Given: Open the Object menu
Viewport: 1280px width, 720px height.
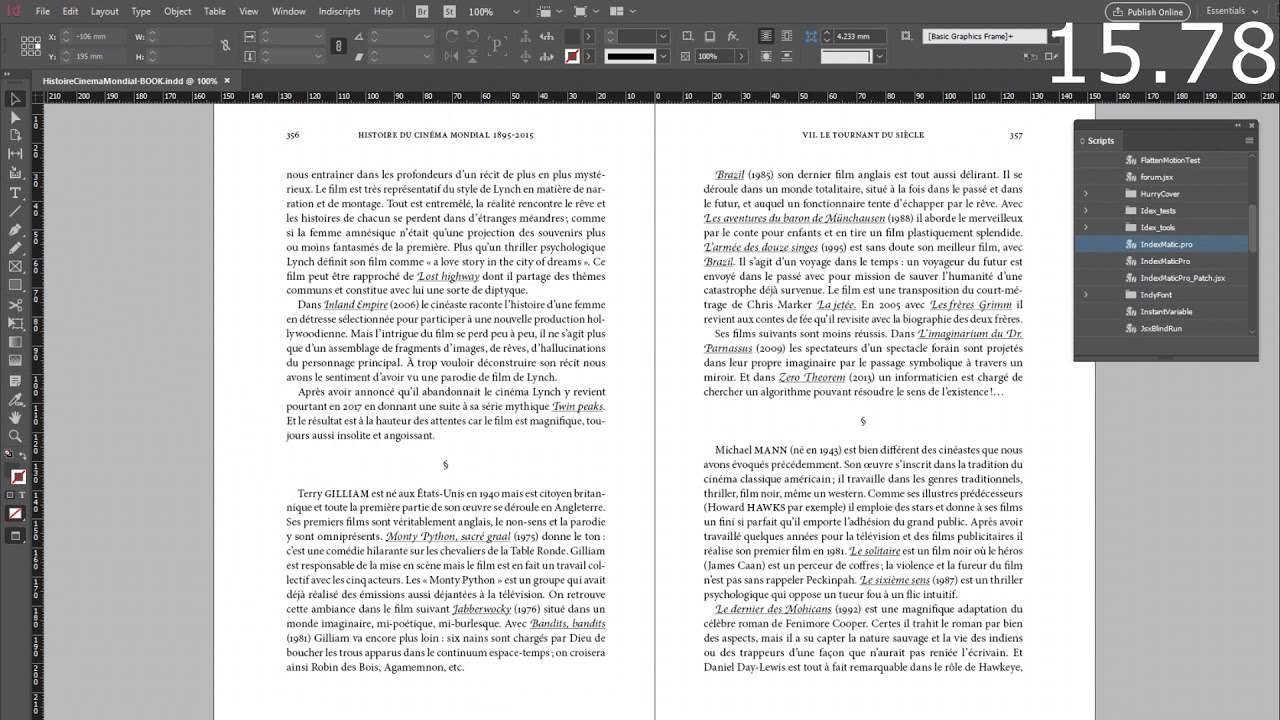Looking at the screenshot, I should pyautogui.click(x=177, y=11).
